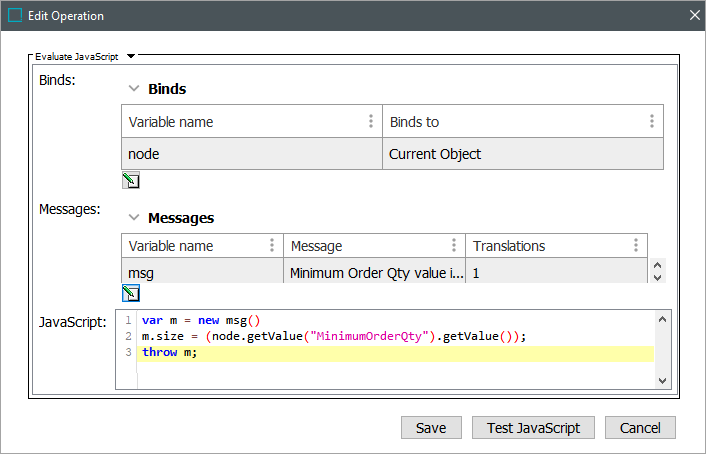The width and height of the screenshot is (706, 454).
Task: Click the Test JavaScript button
Action: coord(533,428)
